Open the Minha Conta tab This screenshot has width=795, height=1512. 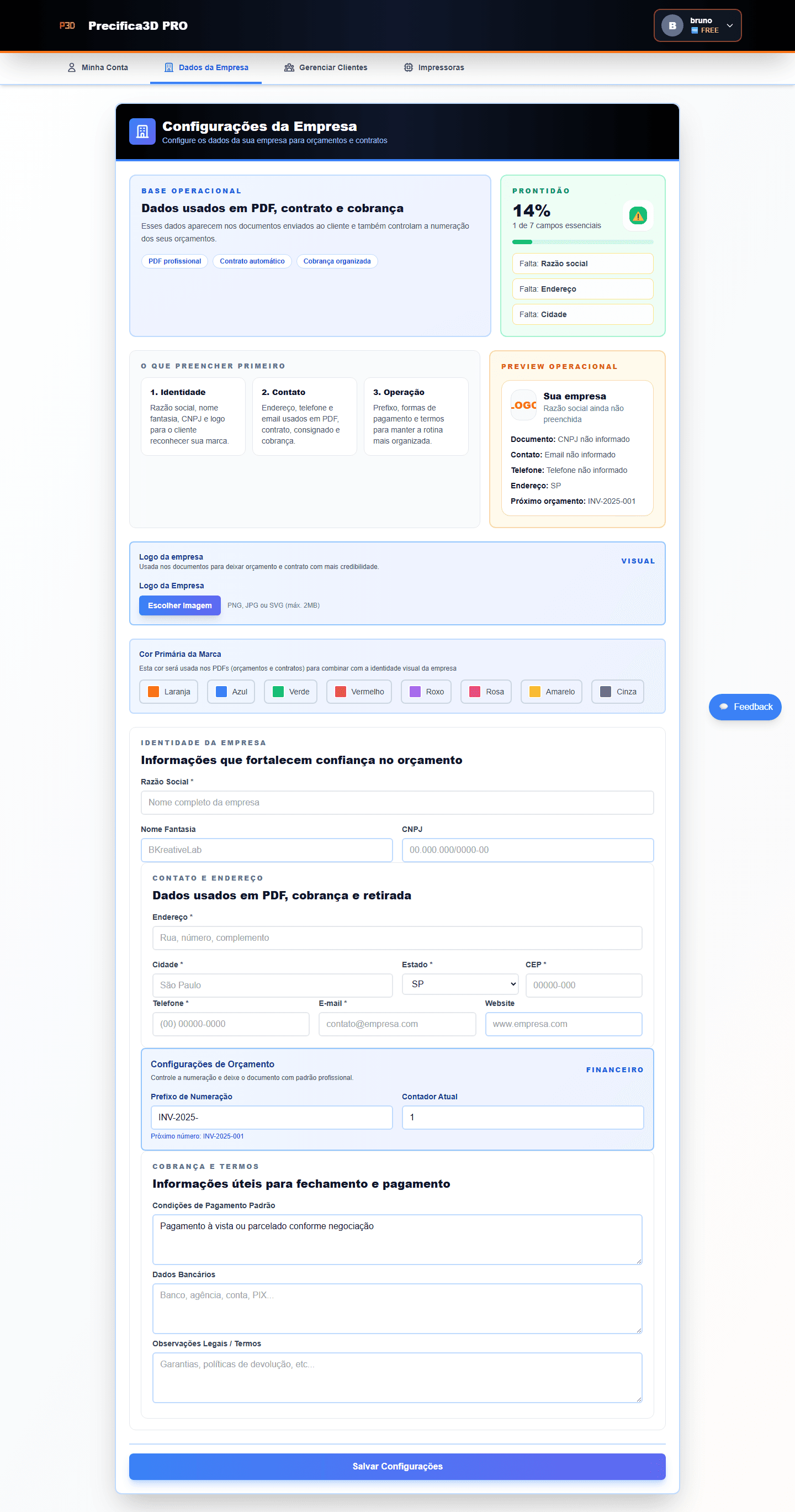(x=97, y=67)
